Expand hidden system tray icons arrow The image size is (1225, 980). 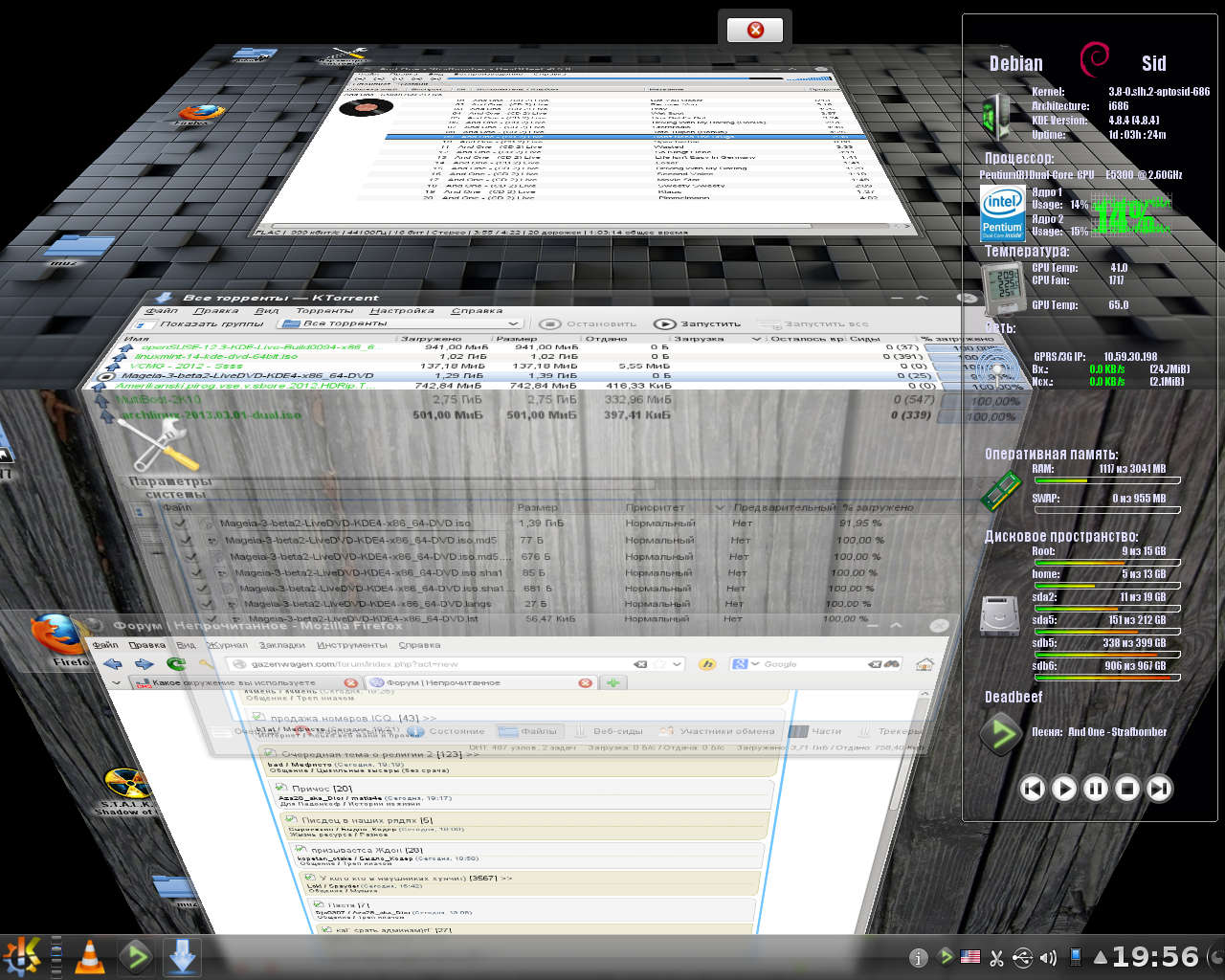coord(1101,957)
